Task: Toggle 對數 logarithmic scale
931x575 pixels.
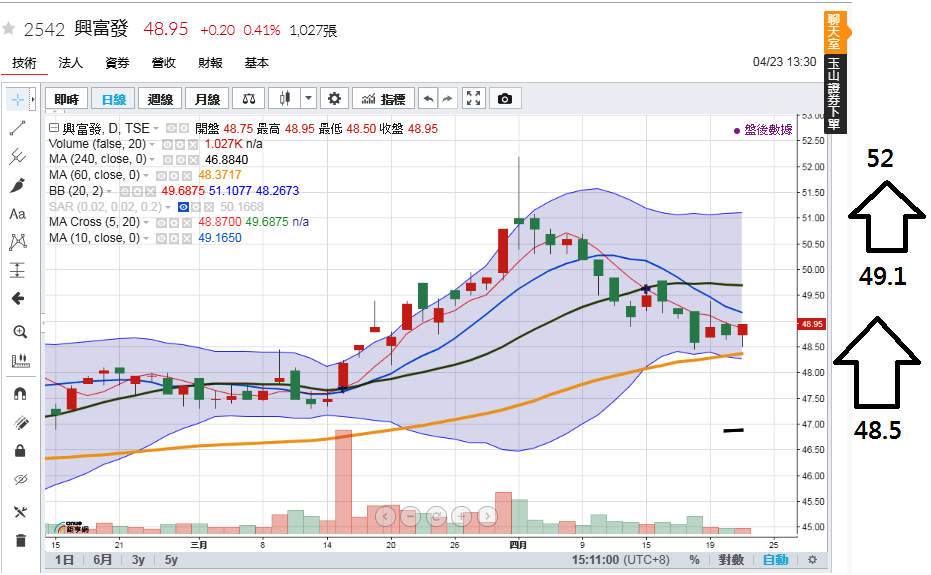Action: (x=731, y=560)
